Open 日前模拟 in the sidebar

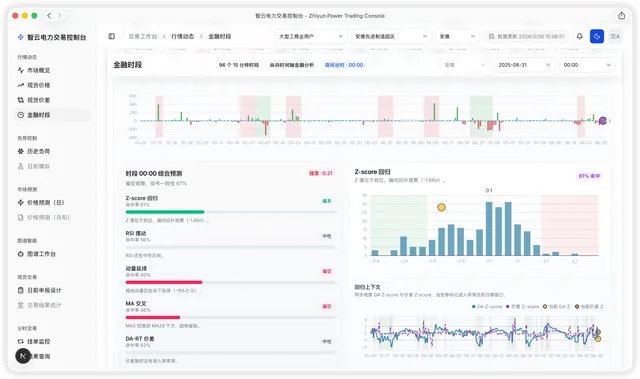coord(52,166)
